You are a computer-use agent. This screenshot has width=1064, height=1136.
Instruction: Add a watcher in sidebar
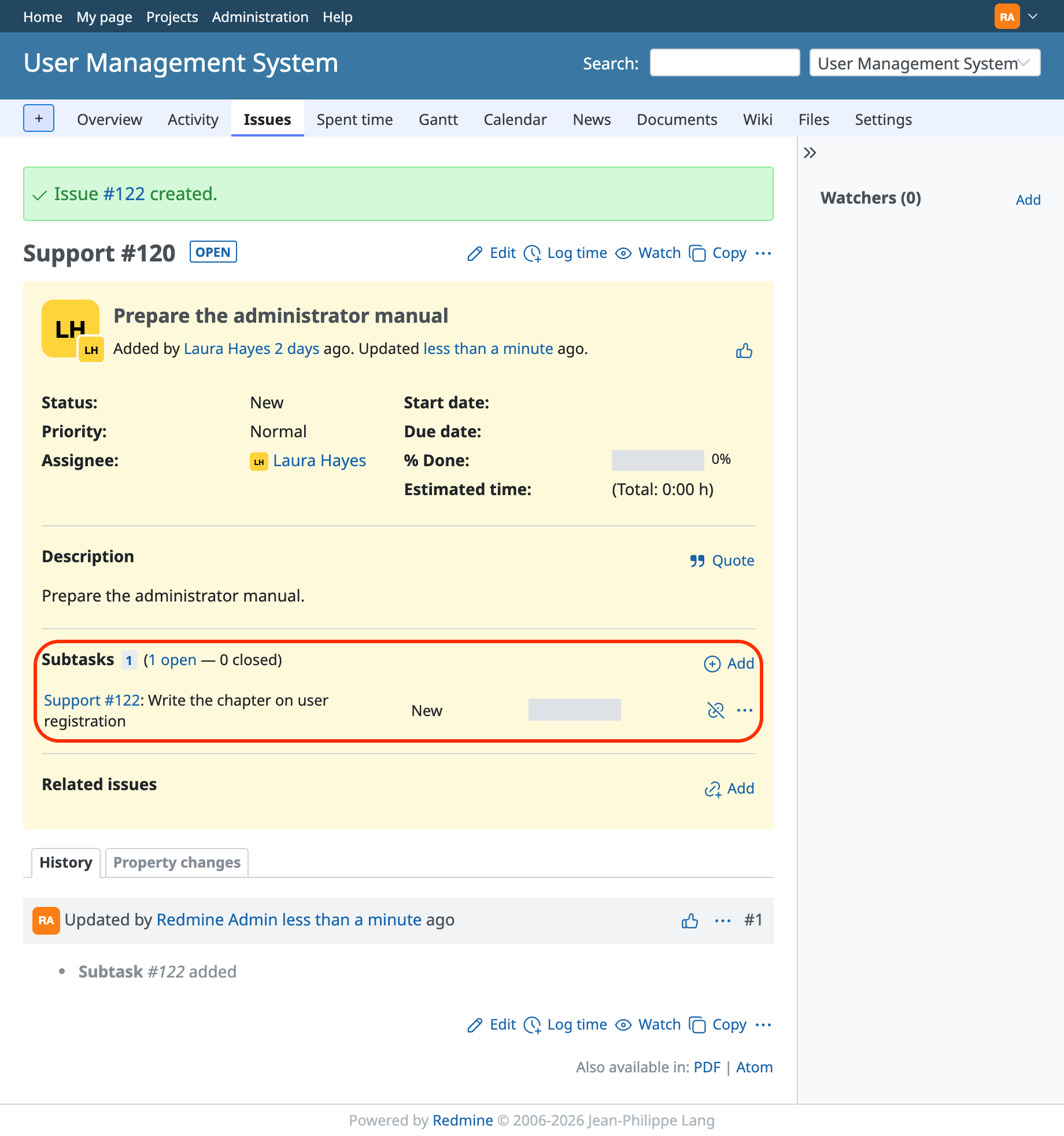click(x=1028, y=200)
